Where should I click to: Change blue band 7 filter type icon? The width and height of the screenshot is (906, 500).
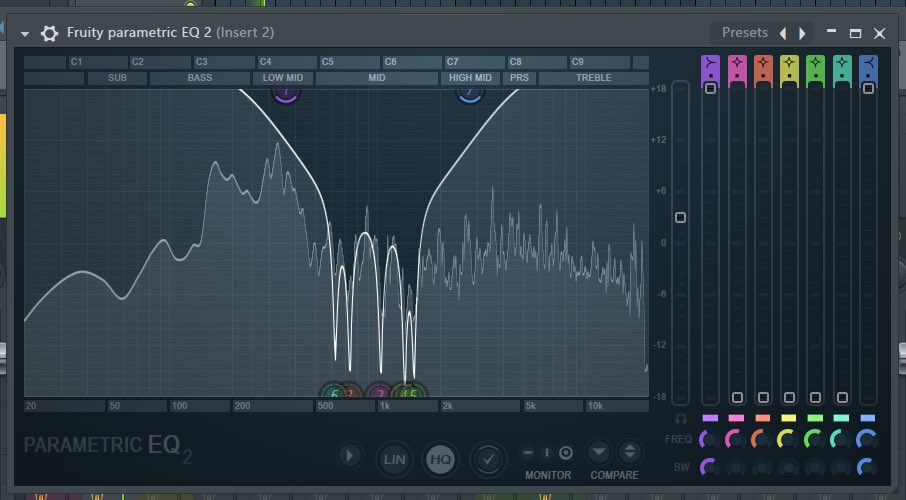(x=868, y=63)
